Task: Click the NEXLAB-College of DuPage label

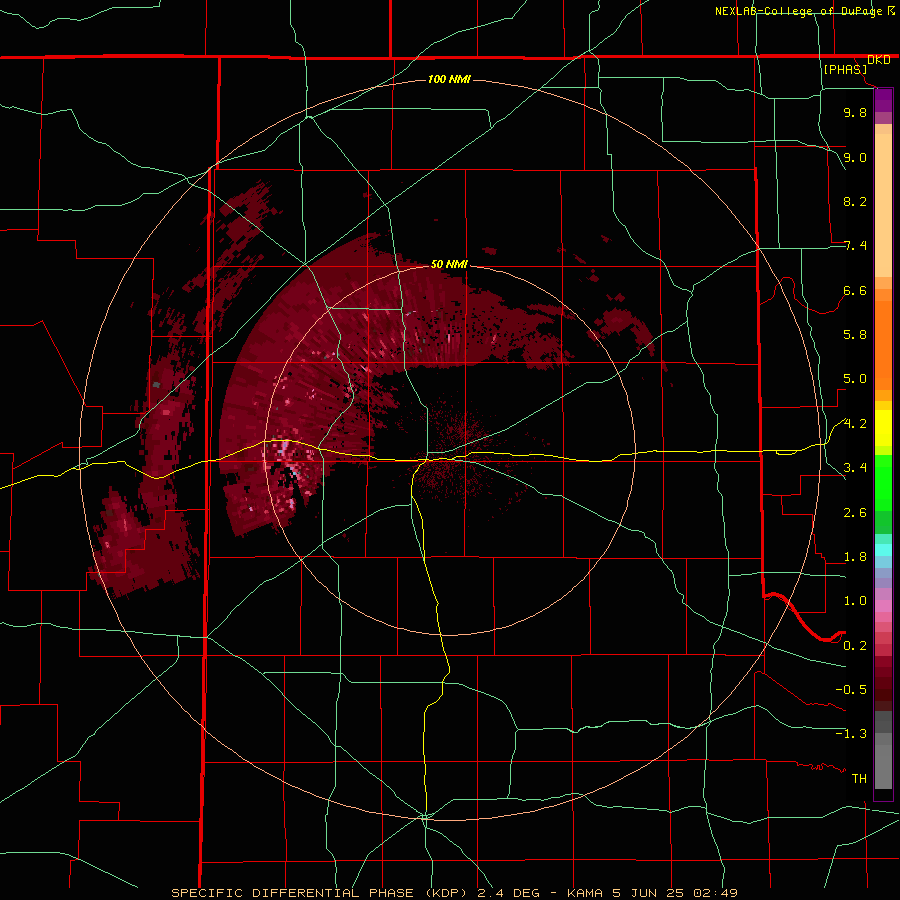Action: (798, 11)
